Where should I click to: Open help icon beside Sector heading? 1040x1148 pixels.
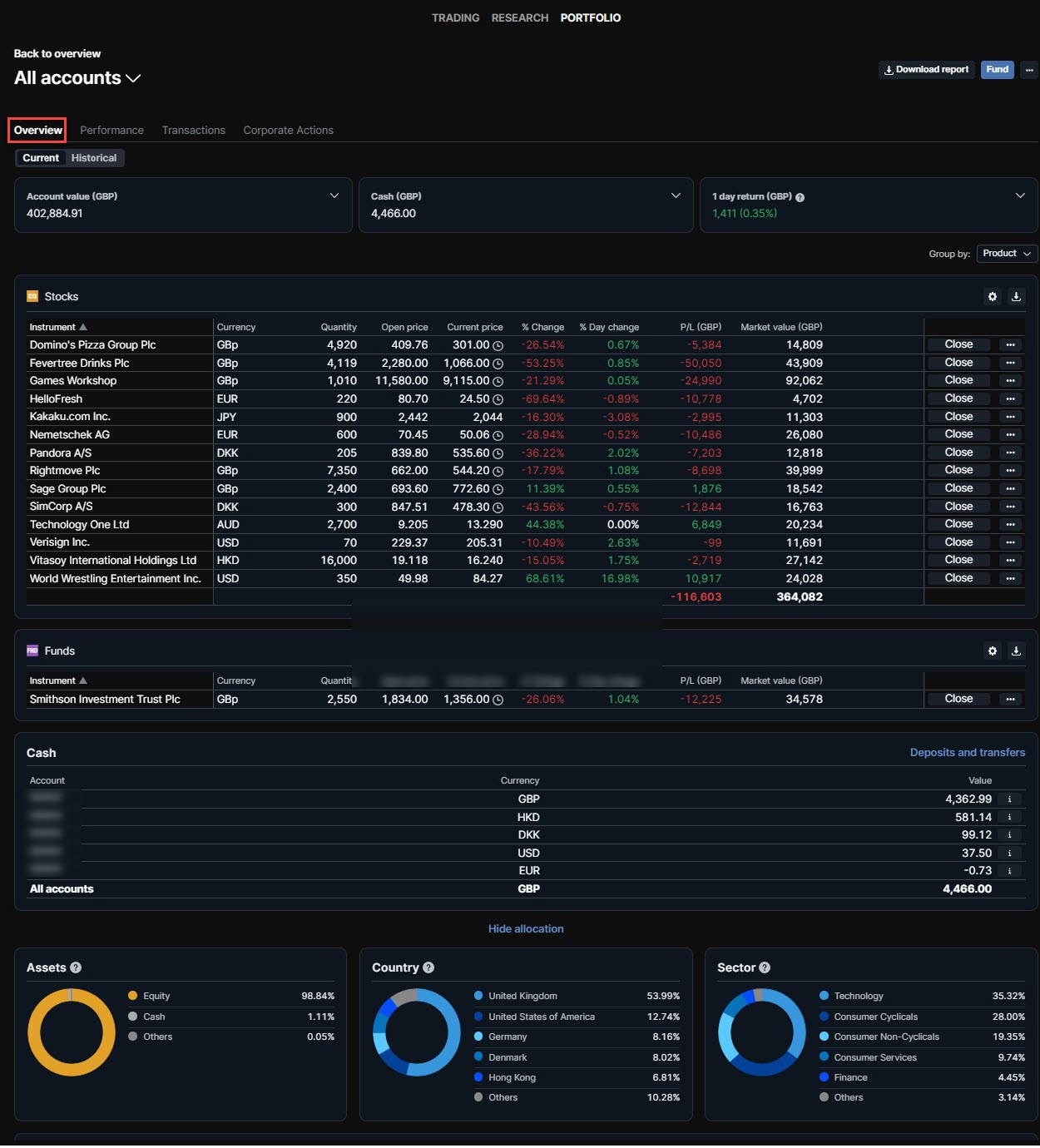[x=765, y=967]
